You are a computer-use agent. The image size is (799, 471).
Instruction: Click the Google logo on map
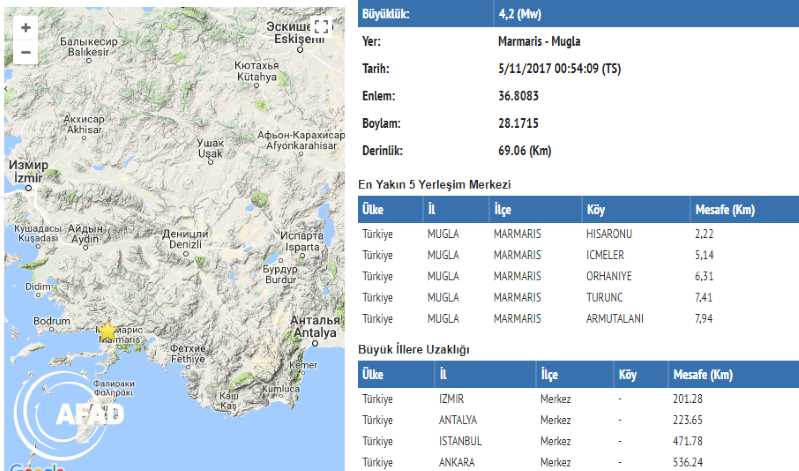[x=40, y=466]
